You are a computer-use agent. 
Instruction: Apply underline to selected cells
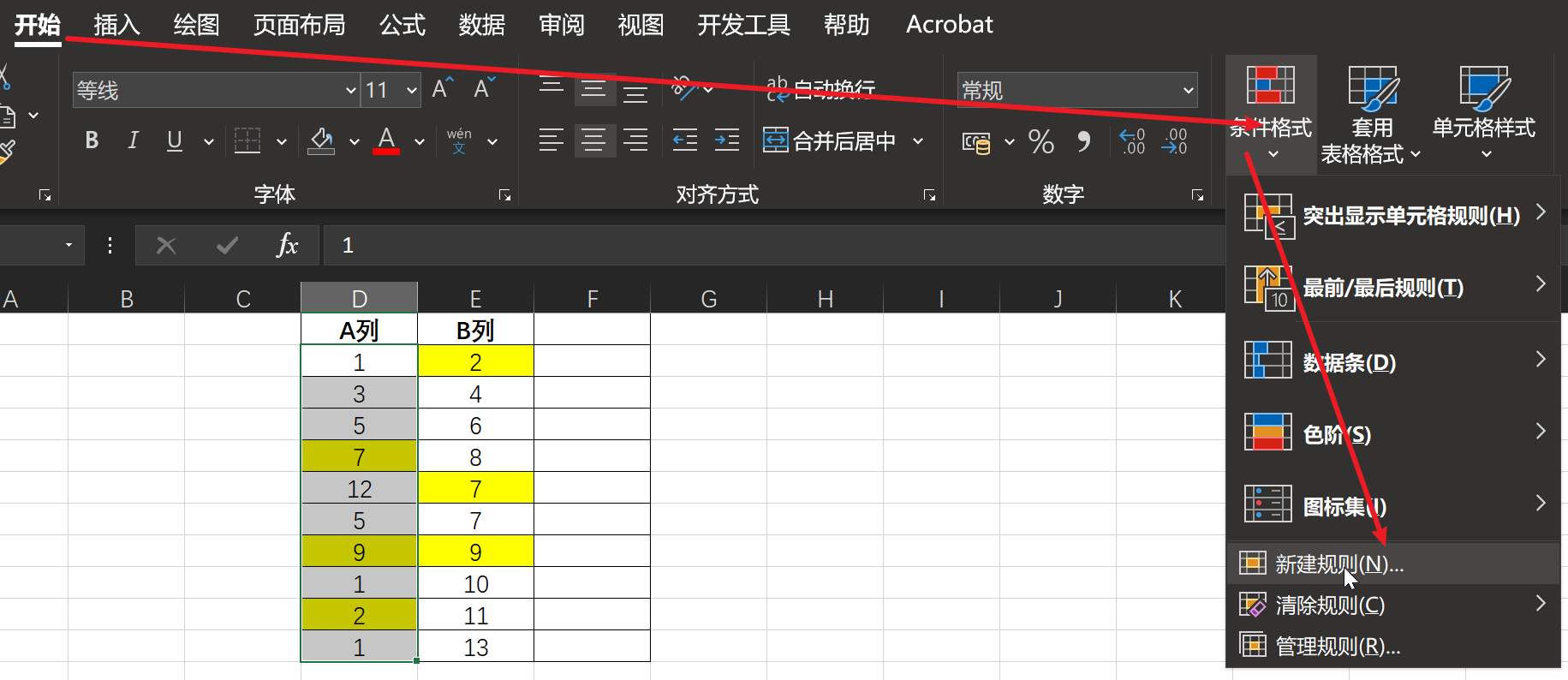(x=175, y=140)
